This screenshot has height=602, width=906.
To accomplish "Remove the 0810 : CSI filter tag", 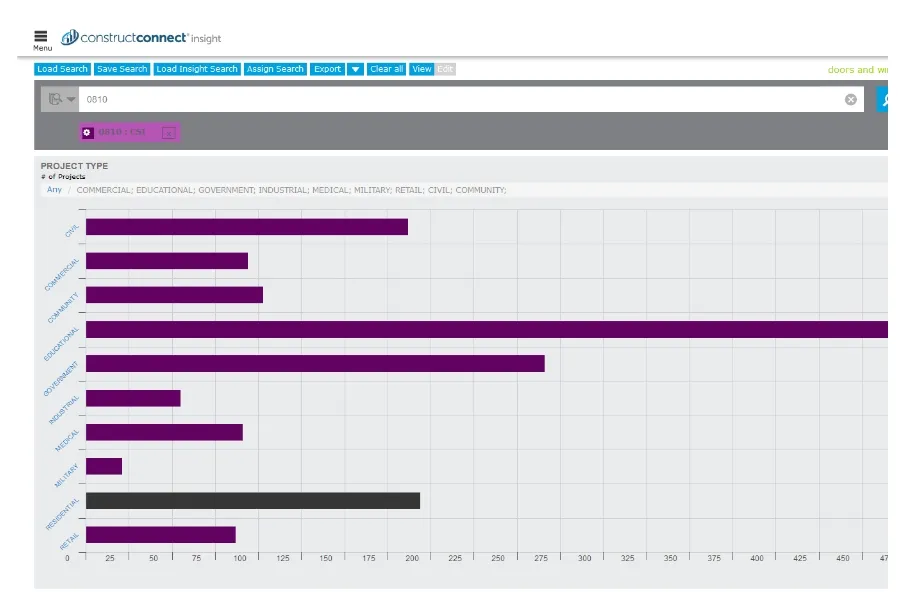I will (169, 133).
